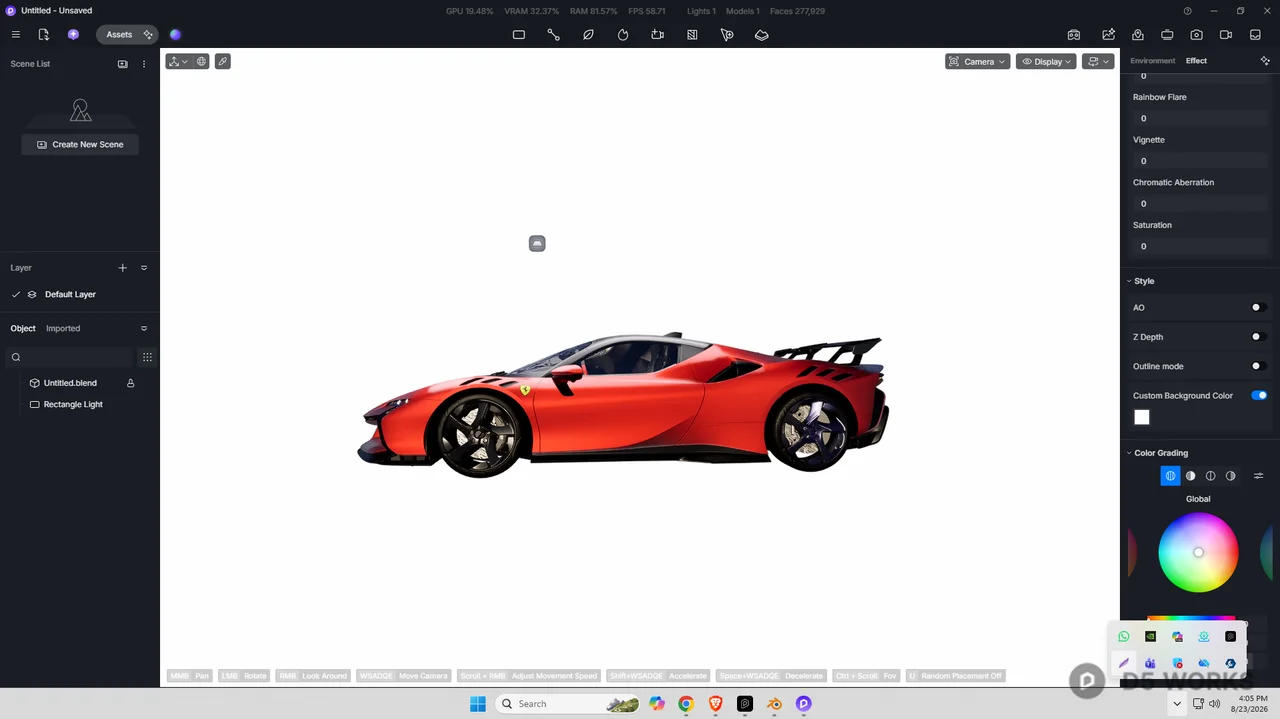
Task: Toggle Default Layer visibility checkmark
Action: click(16, 295)
